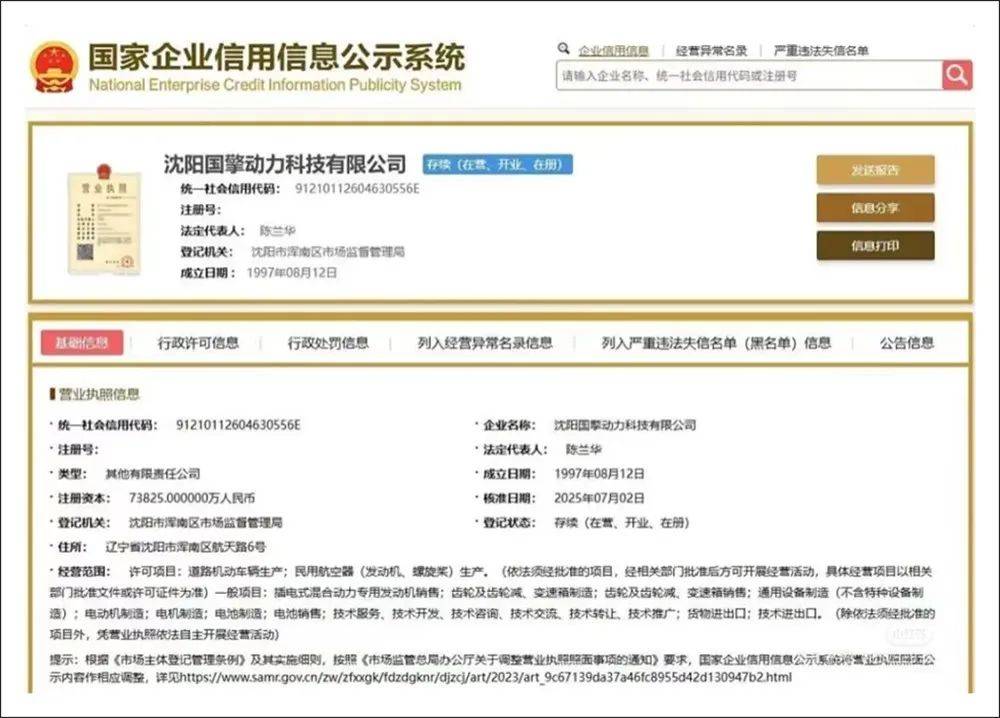1000x718 pixels.
Task: Click the 发送报告 button
Action: [876, 170]
